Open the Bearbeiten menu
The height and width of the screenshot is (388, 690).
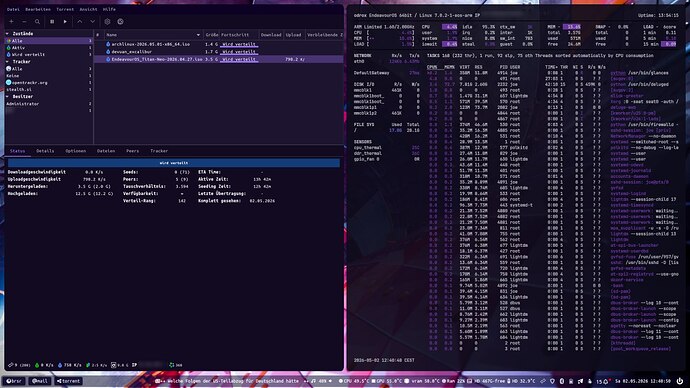pyautogui.click(x=38, y=9)
